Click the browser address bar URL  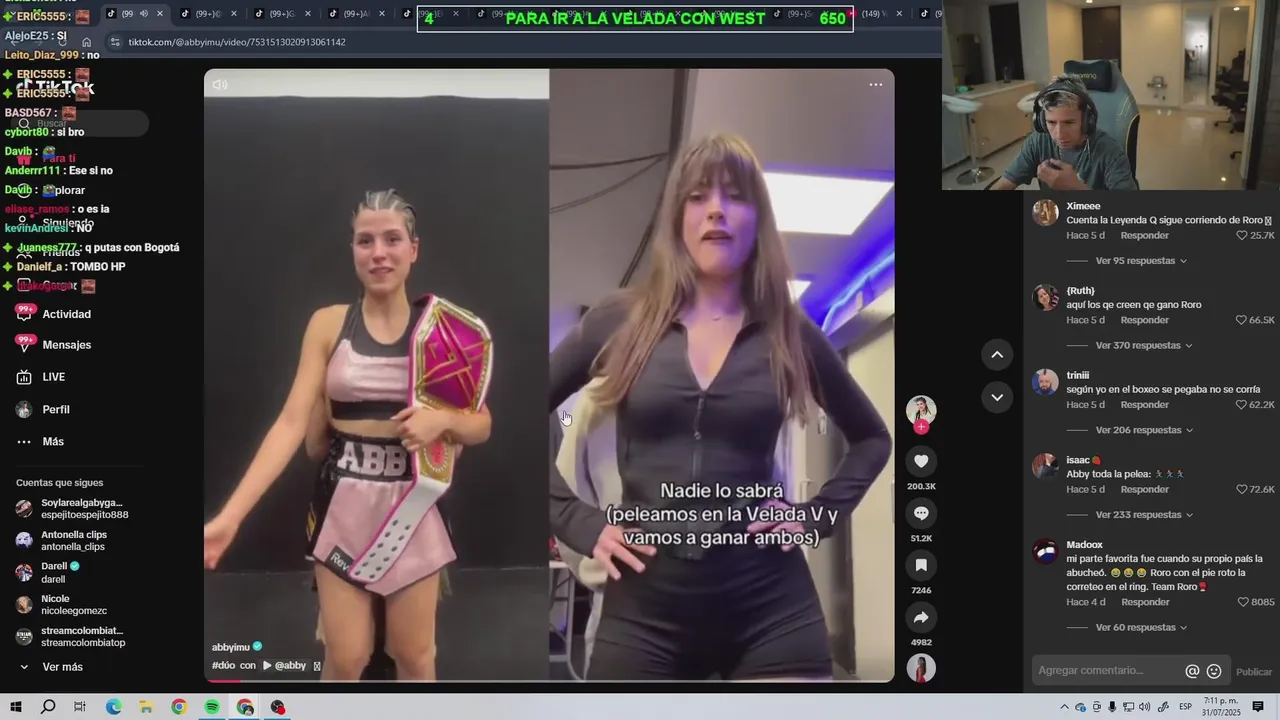[237, 42]
